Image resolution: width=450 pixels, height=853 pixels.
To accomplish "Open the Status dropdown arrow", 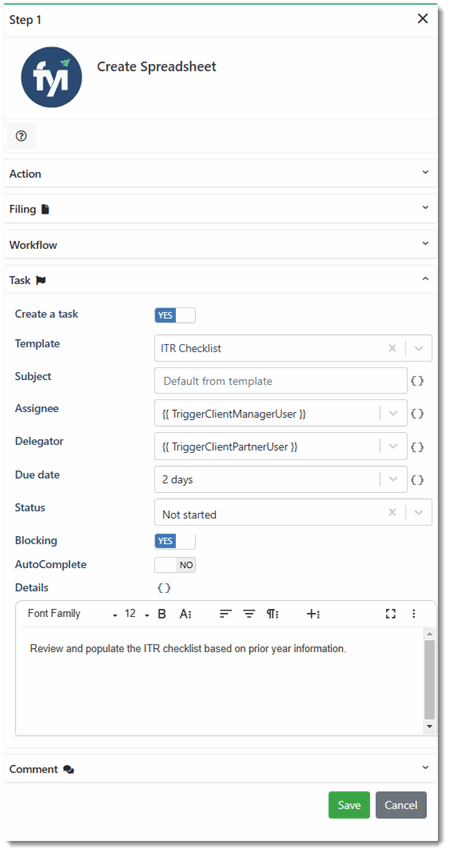I will [418, 512].
